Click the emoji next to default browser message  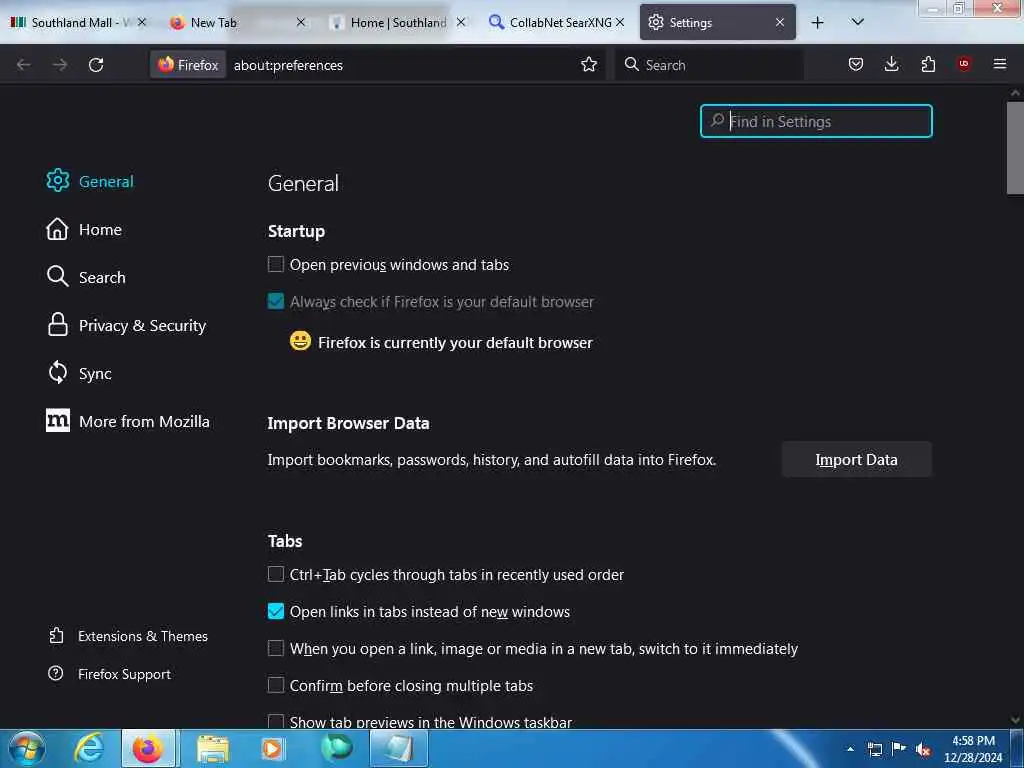pos(300,340)
